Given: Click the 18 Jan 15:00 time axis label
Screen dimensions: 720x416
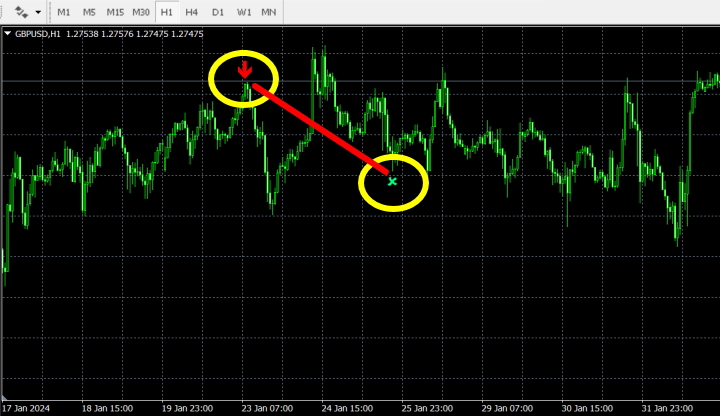Looking at the screenshot, I should [x=107, y=409].
